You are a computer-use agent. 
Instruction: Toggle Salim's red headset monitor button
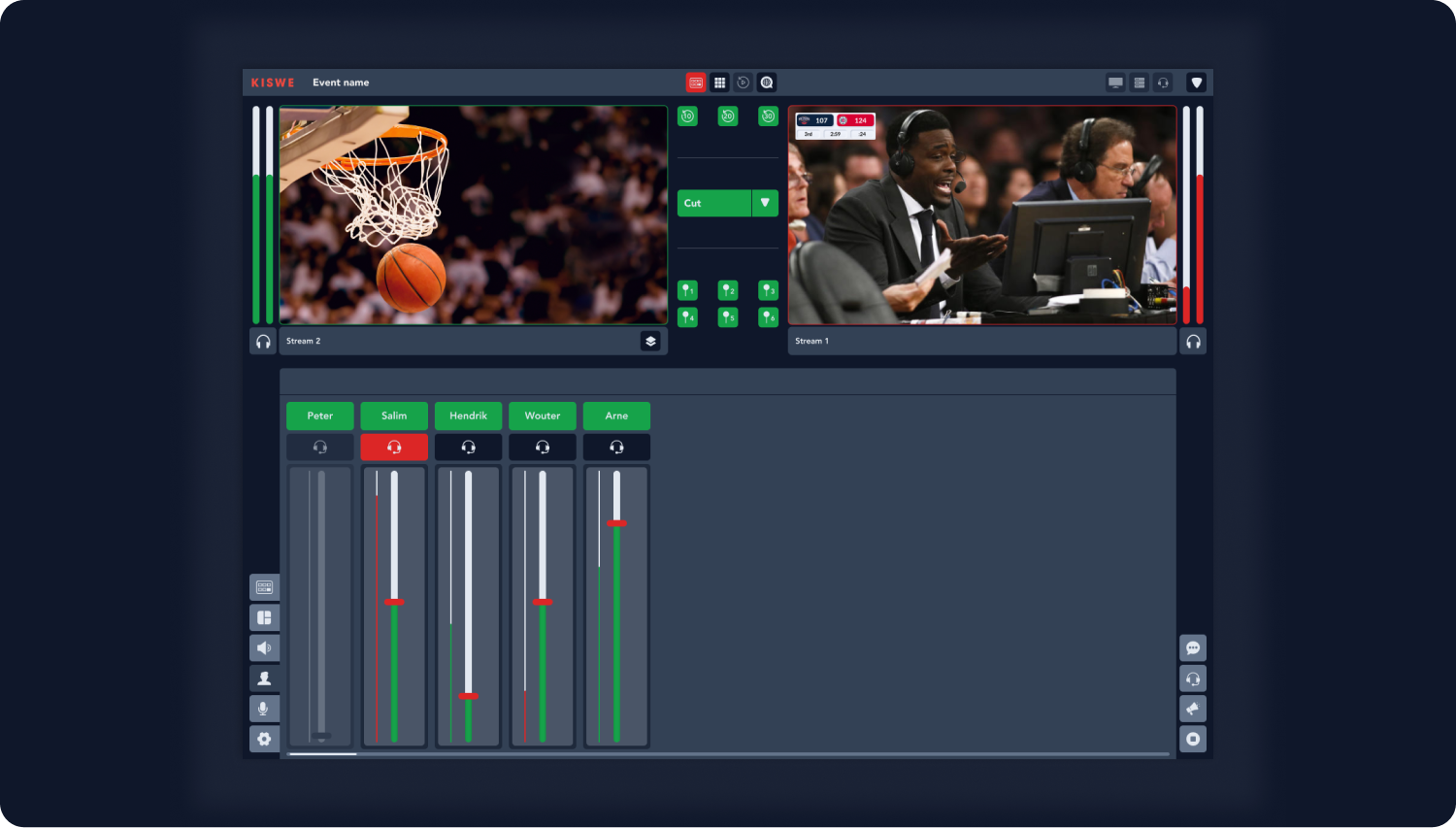coord(394,447)
